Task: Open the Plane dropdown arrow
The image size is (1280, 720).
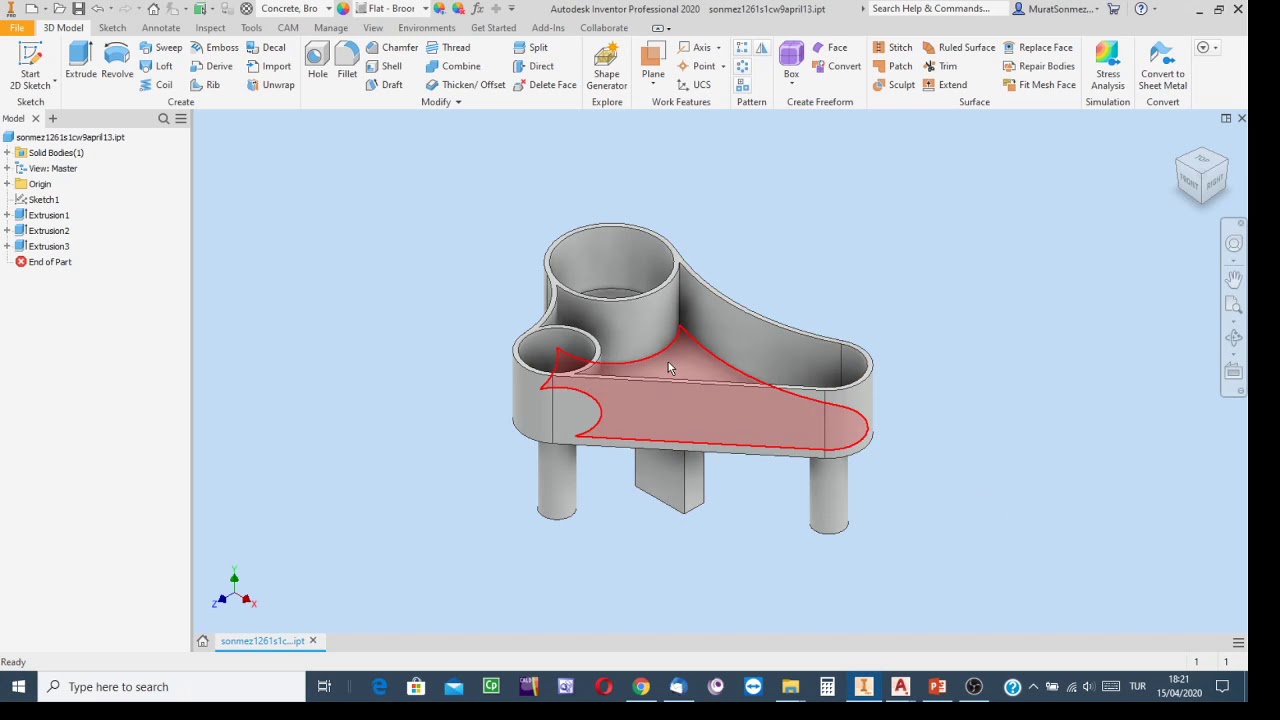Action: (653, 85)
